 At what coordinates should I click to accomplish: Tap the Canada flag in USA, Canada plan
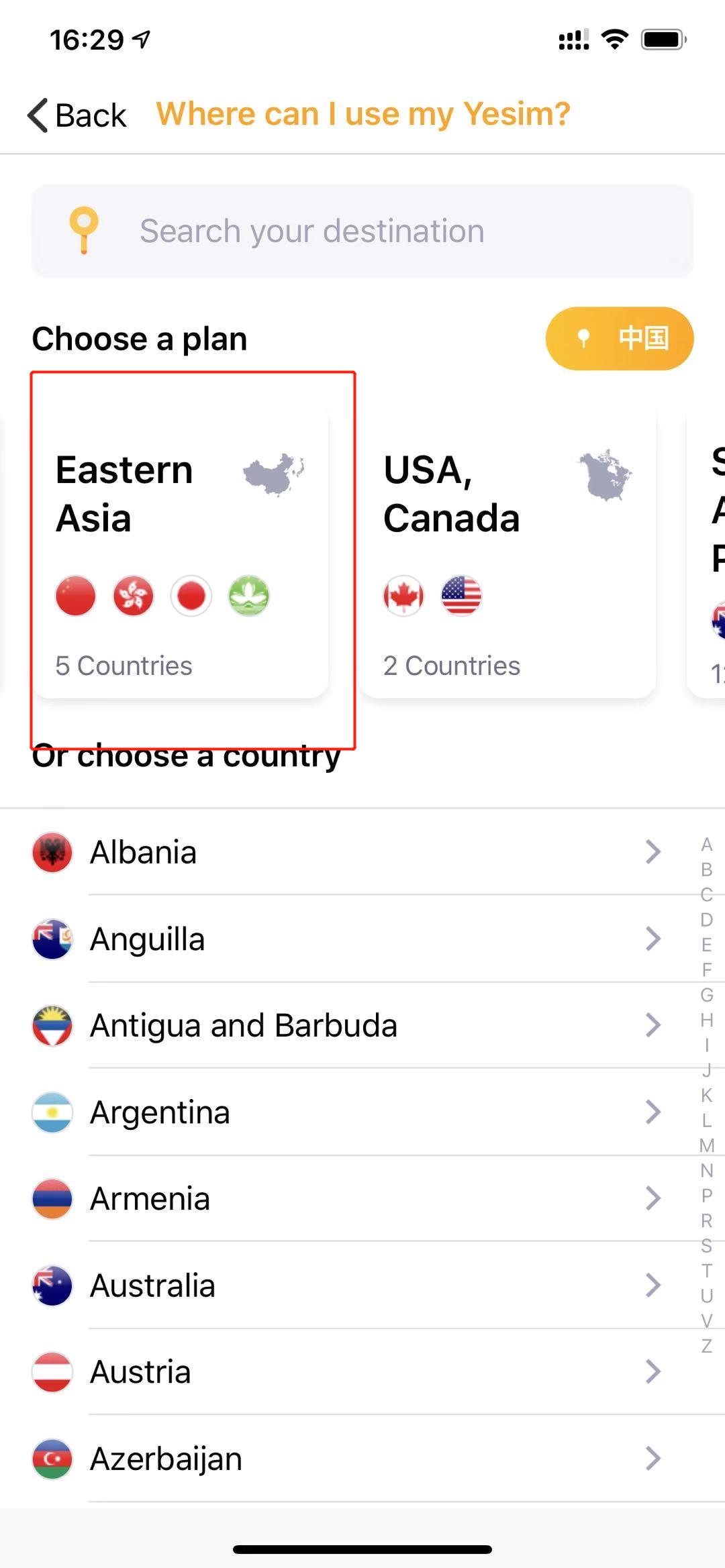(x=403, y=596)
